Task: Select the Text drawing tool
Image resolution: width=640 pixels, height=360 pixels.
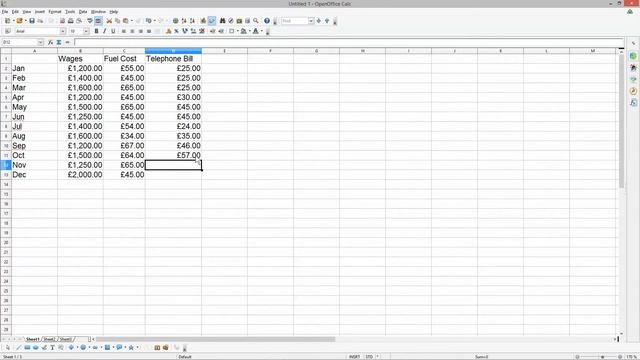Action: (x=52, y=348)
